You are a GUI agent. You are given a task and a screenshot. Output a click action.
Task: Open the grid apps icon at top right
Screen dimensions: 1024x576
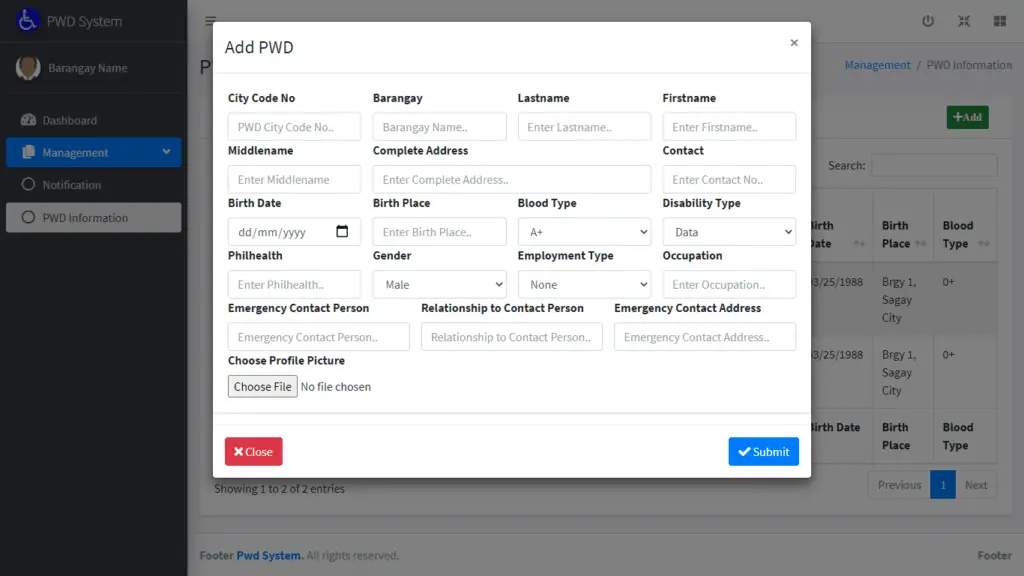coord(999,20)
